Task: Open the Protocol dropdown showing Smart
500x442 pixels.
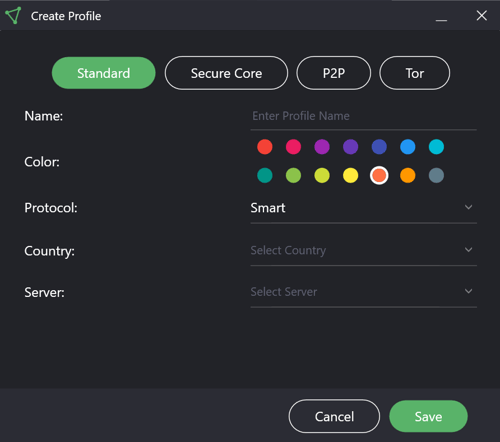Action: point(364,208)
